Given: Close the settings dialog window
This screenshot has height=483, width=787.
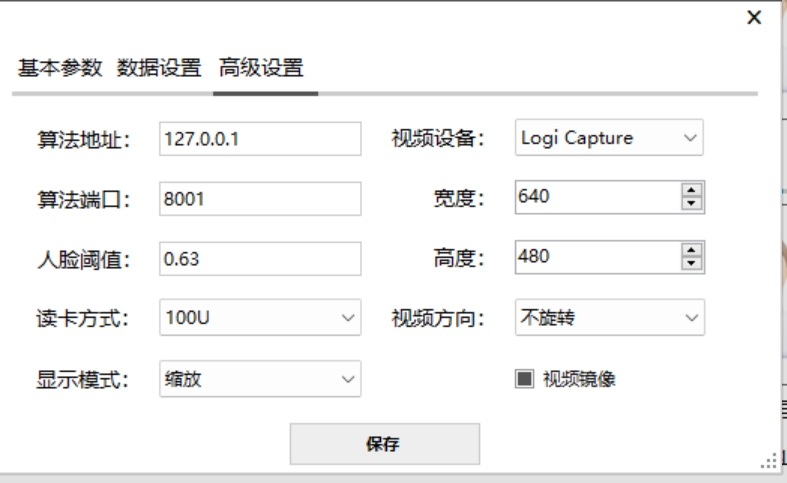Looking at the screenshot, I should coord(754,18).
